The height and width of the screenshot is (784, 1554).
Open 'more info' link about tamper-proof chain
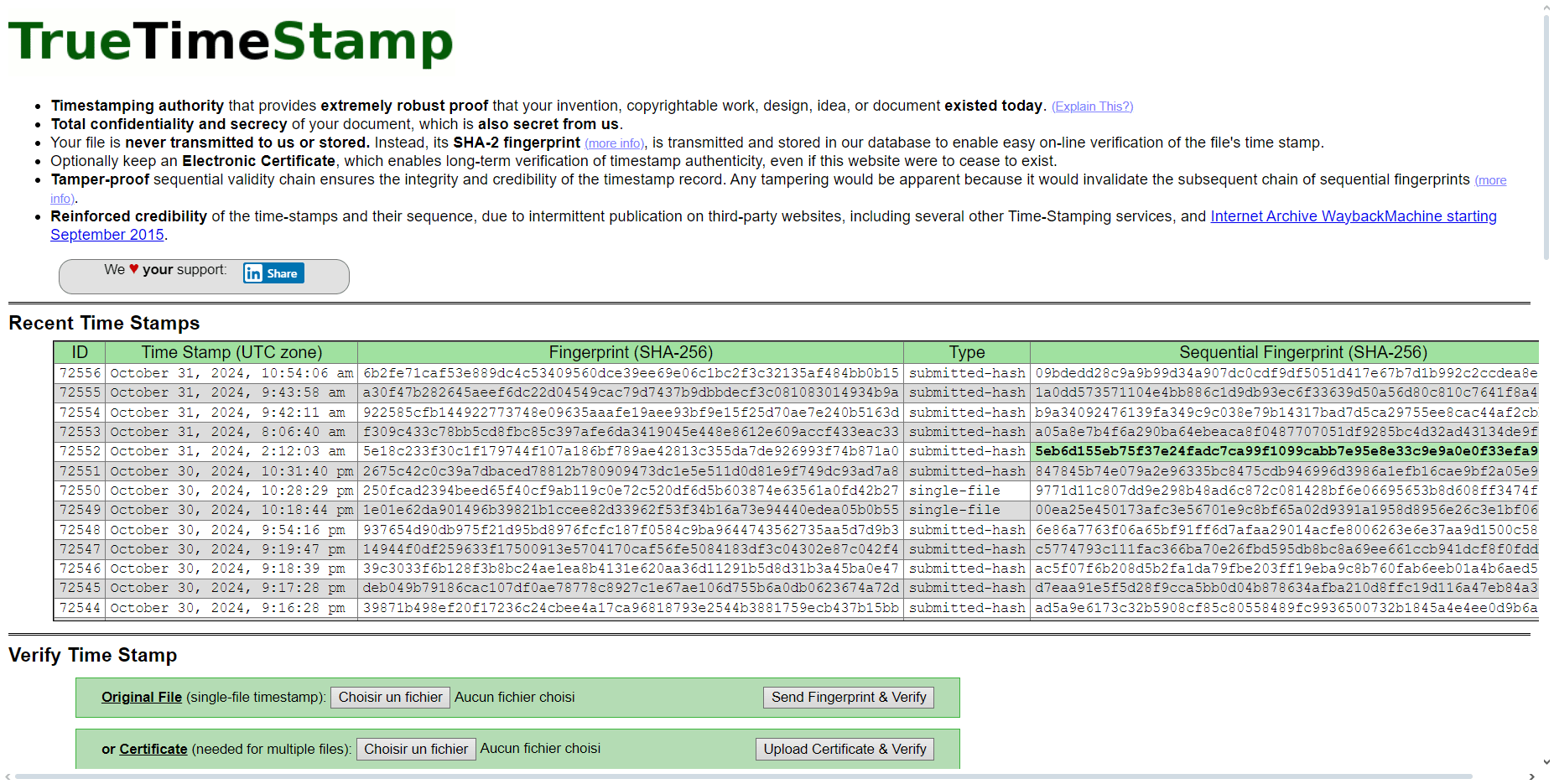1490,180
